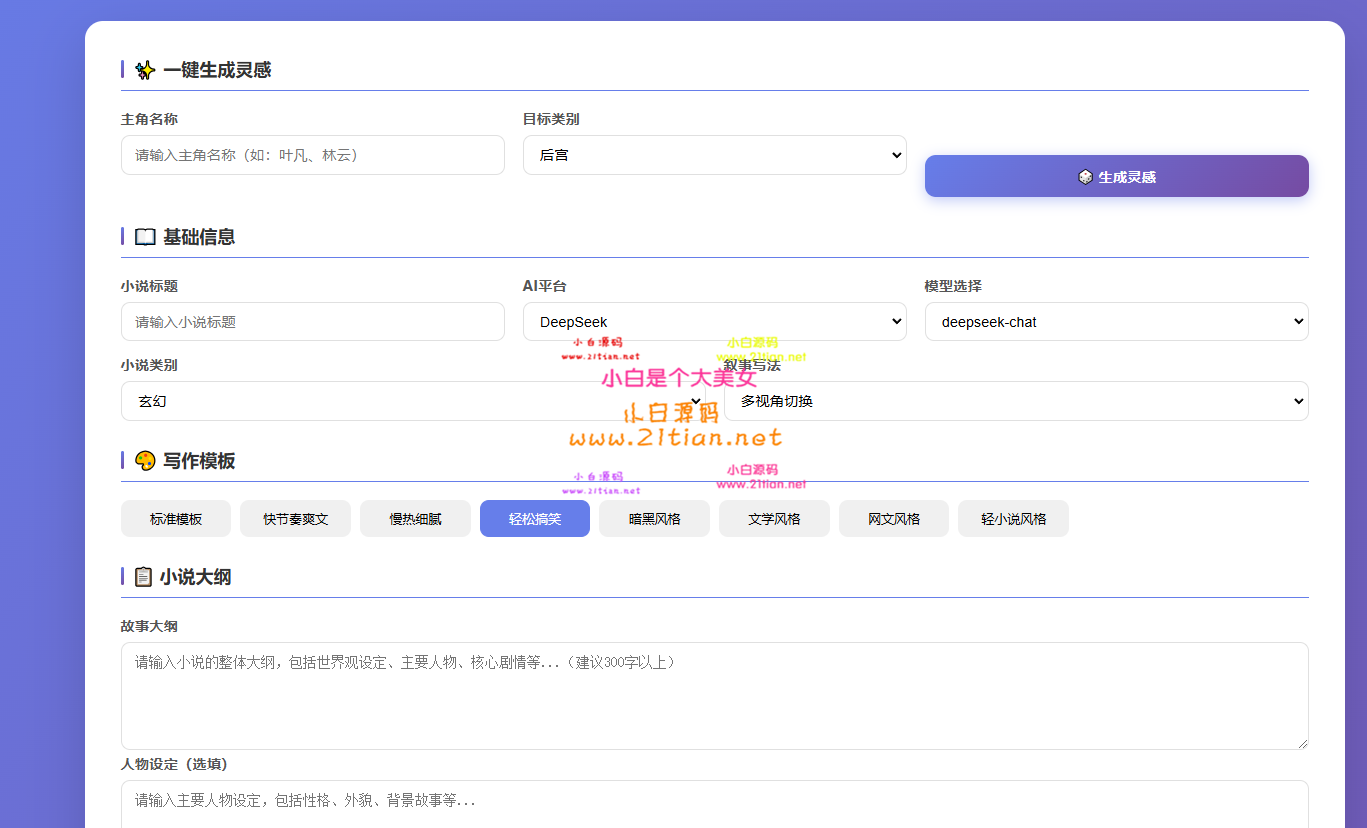
Task: Click the sparkle icon beside 一键生成灵感
Action: point(145,70)
